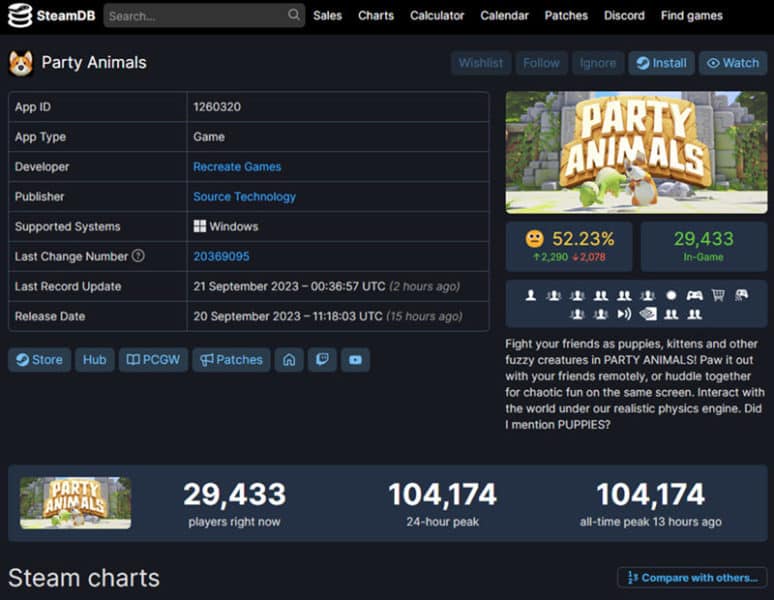
Task: Select the full controller support gamepad icon
Action: (695, 295)
